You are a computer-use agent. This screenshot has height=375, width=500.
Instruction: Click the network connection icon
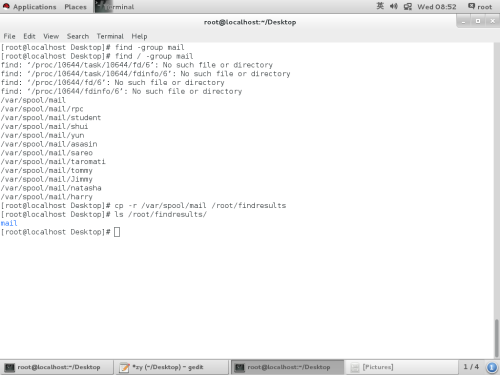pos(408,6)
